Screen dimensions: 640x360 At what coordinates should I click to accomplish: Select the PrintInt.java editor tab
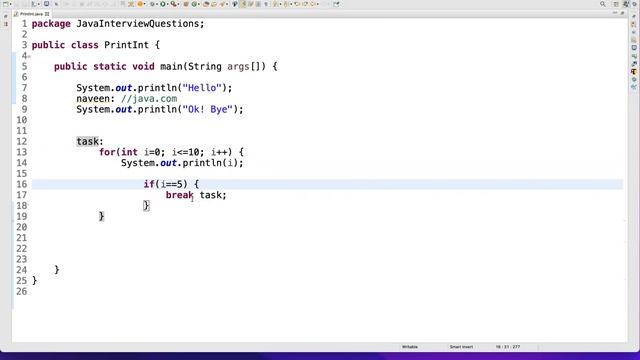(31, 14)
